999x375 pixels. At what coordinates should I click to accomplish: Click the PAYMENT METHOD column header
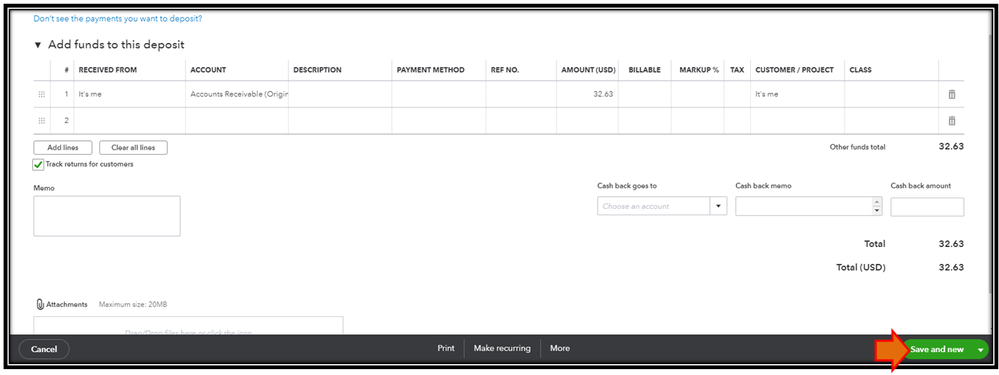(x=431, y=70)
